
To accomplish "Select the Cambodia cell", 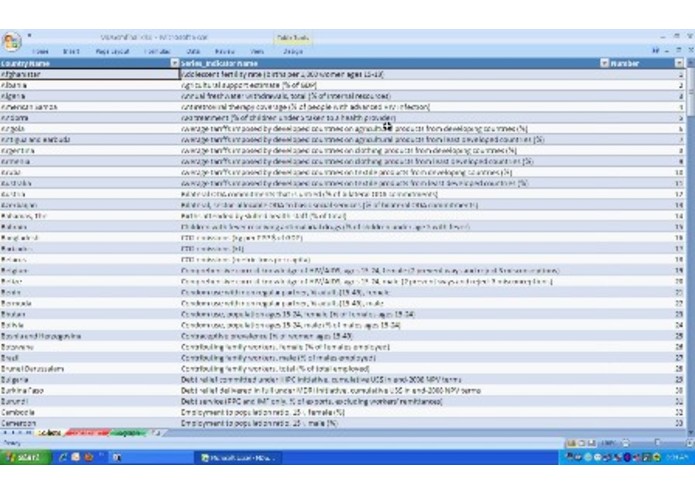I will pos(90,412).
